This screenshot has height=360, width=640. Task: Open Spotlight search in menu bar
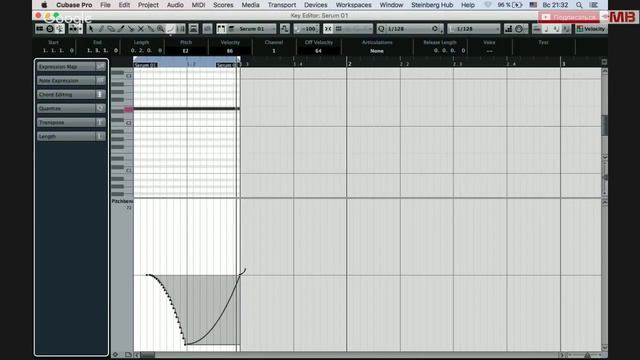pyautogui.click(x=579, y=5)
